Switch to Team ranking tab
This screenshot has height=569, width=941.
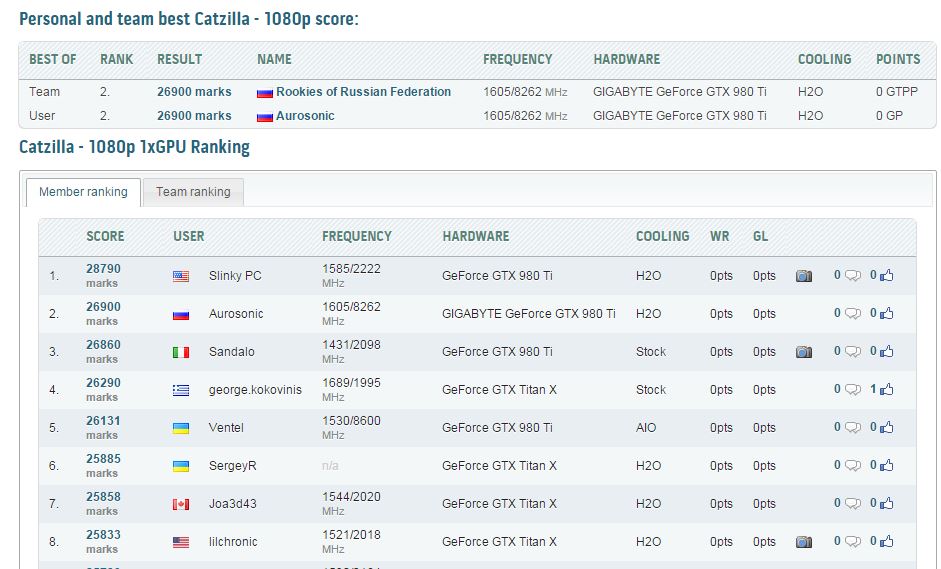click(193, 192)
